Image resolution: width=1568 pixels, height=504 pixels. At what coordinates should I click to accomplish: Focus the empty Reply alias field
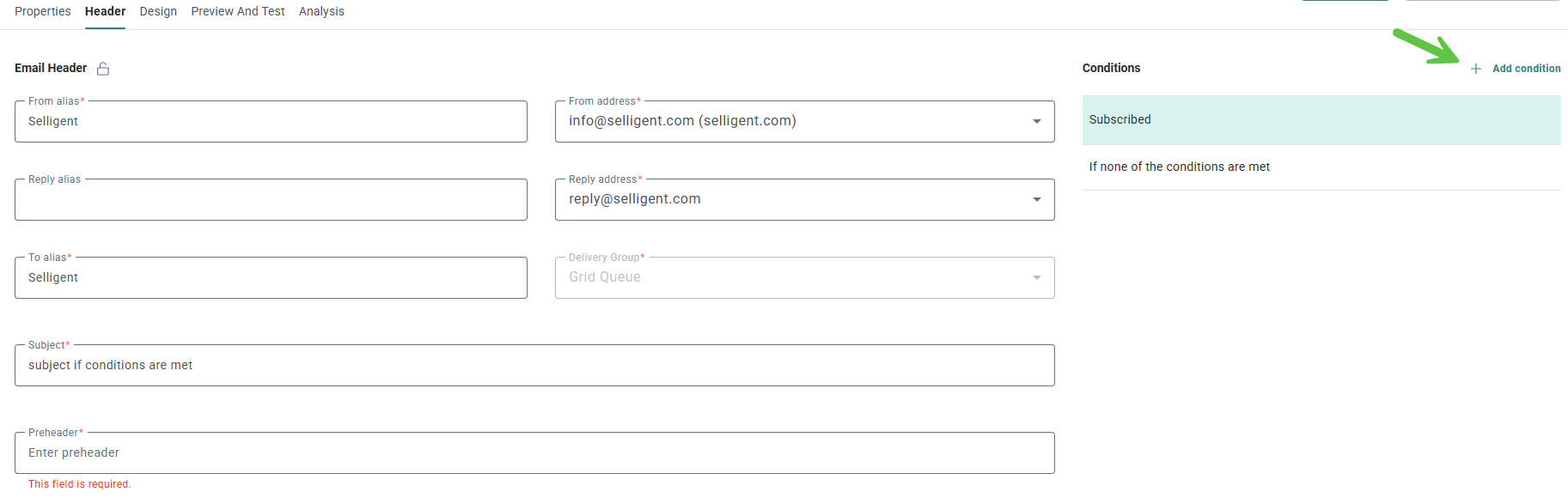click(271, 200)
